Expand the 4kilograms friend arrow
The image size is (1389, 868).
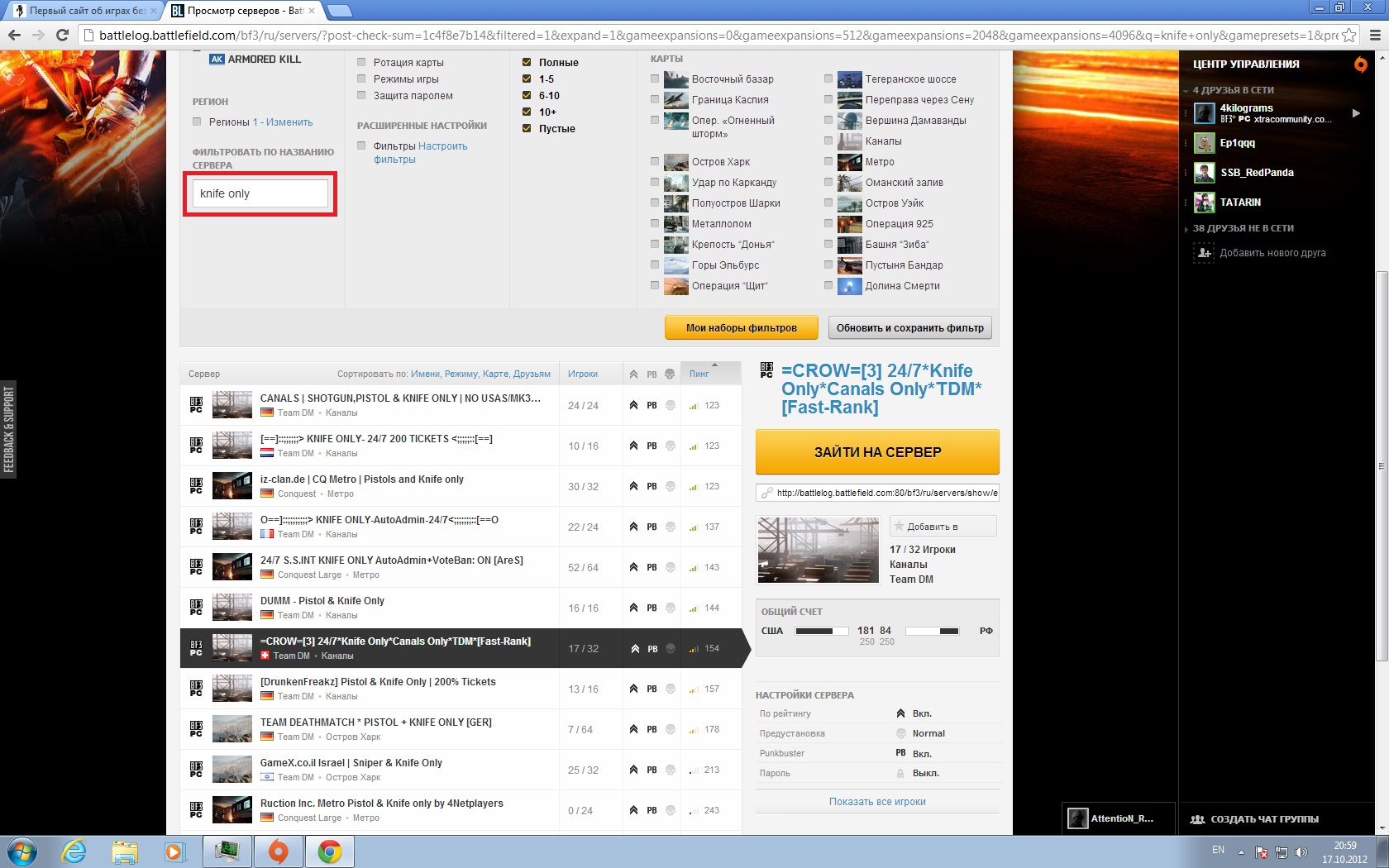1356,113
